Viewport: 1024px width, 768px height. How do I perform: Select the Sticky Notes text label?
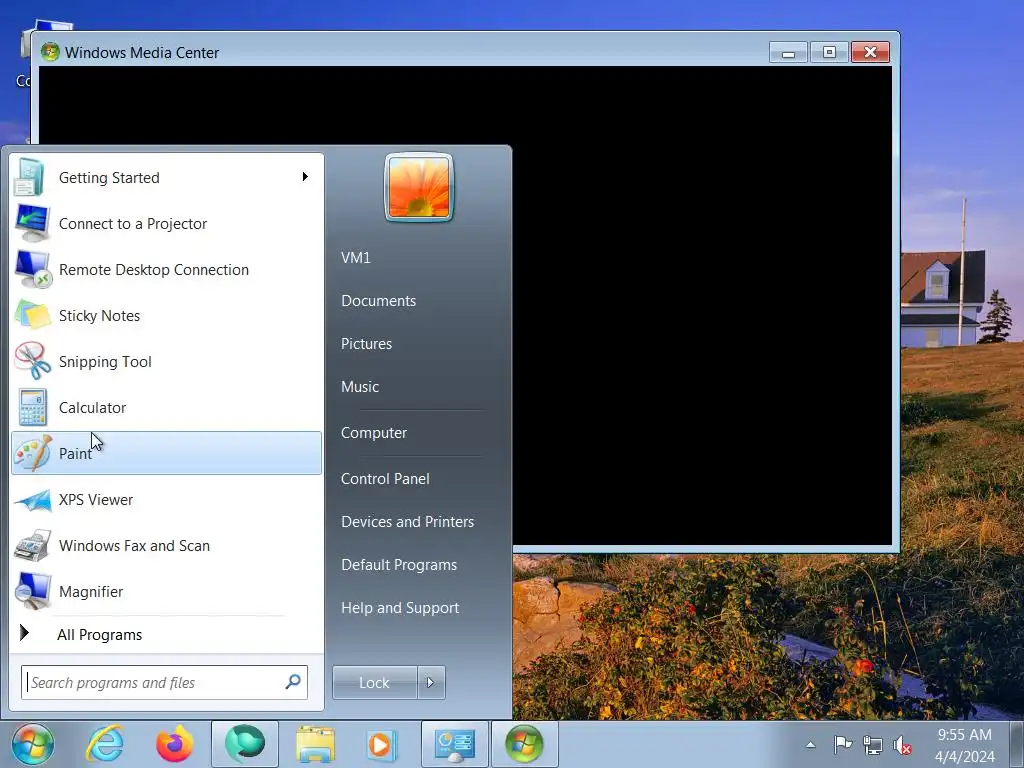[99, 315]
